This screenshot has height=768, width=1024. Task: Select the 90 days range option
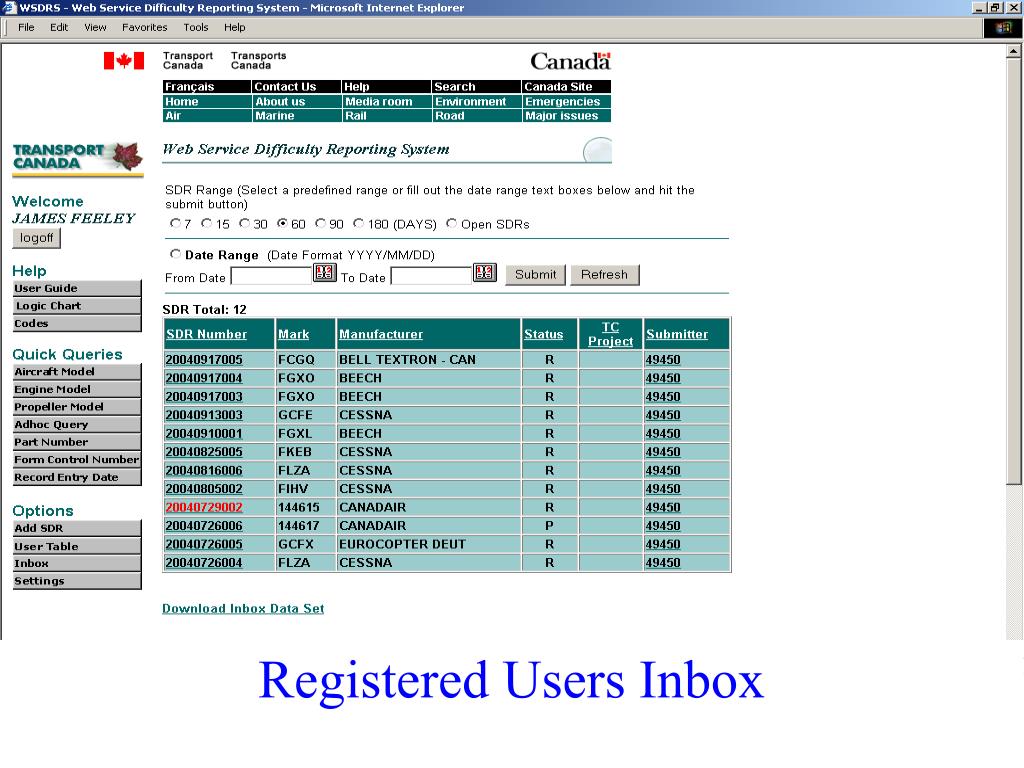click(x=321, y=224)
